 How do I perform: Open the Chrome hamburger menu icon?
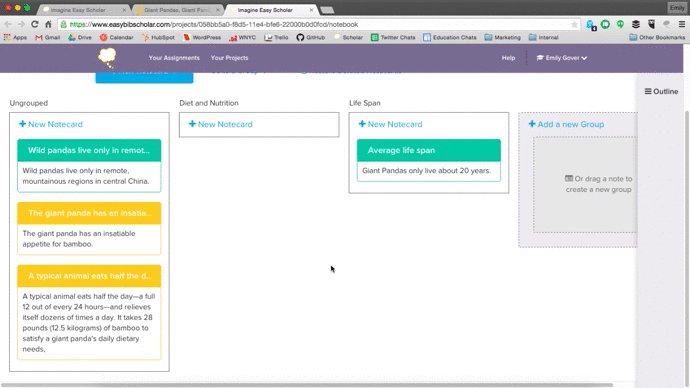click(x=681, y=24)
